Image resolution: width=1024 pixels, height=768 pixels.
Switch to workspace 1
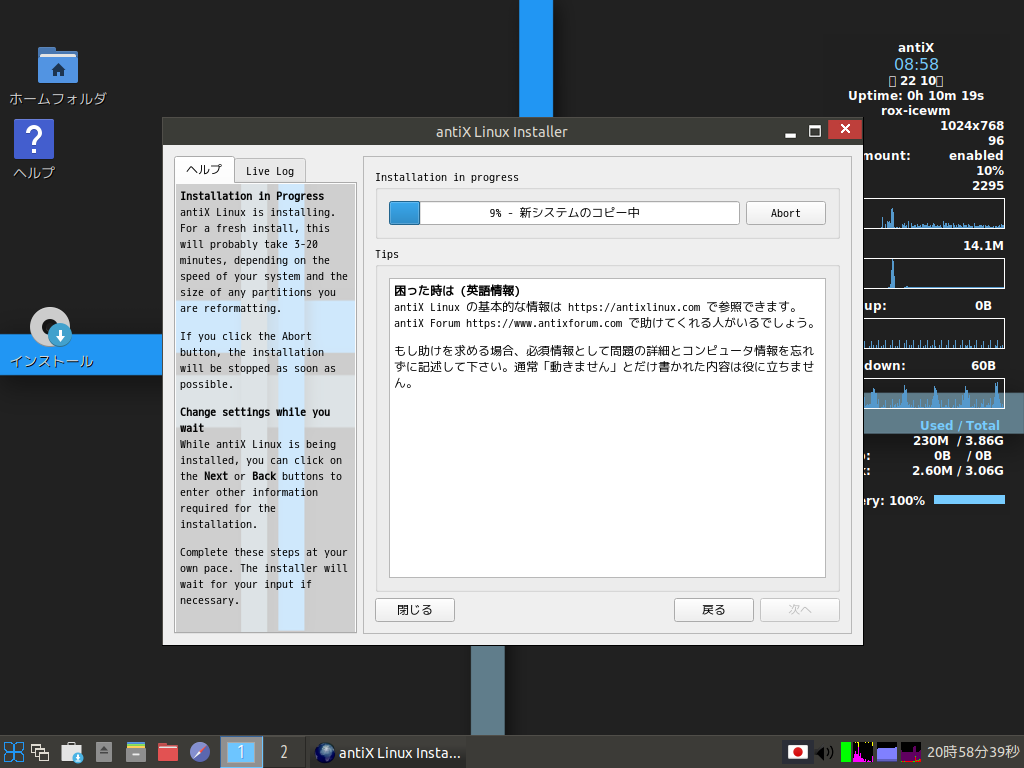tap(241, 752)
